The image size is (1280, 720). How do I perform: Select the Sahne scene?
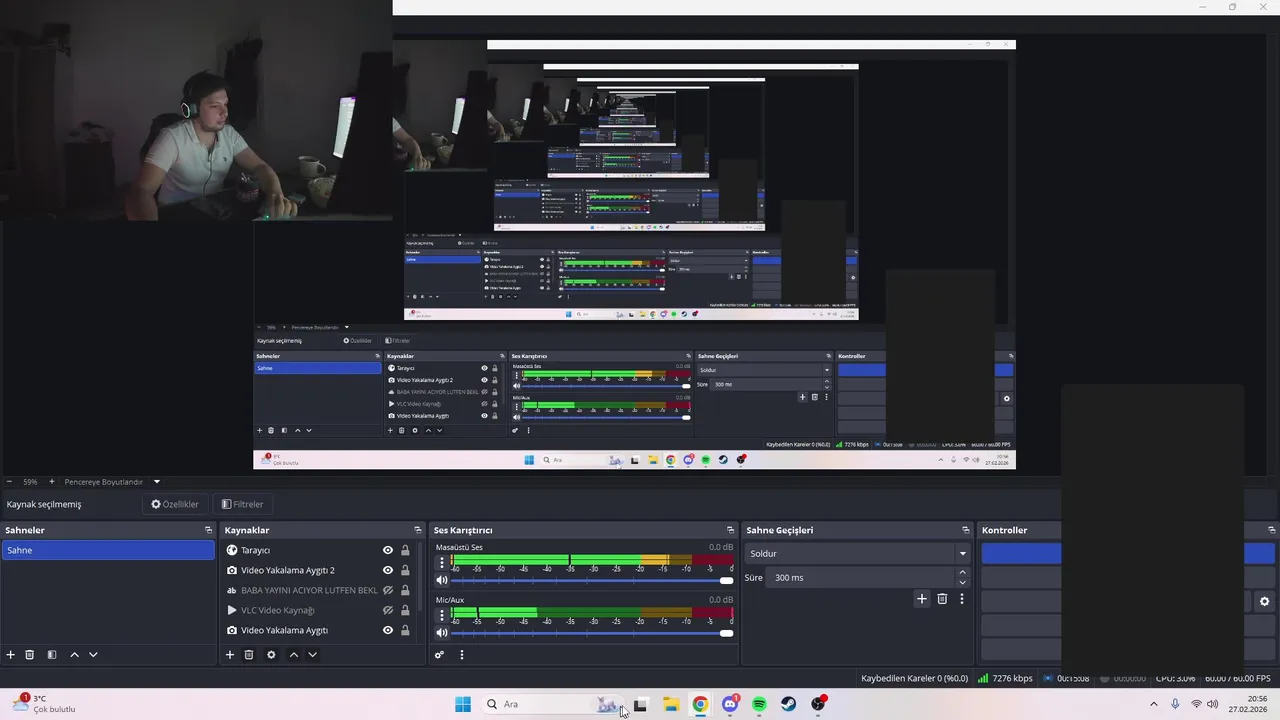pyautogui.click(x=108, y=550)
